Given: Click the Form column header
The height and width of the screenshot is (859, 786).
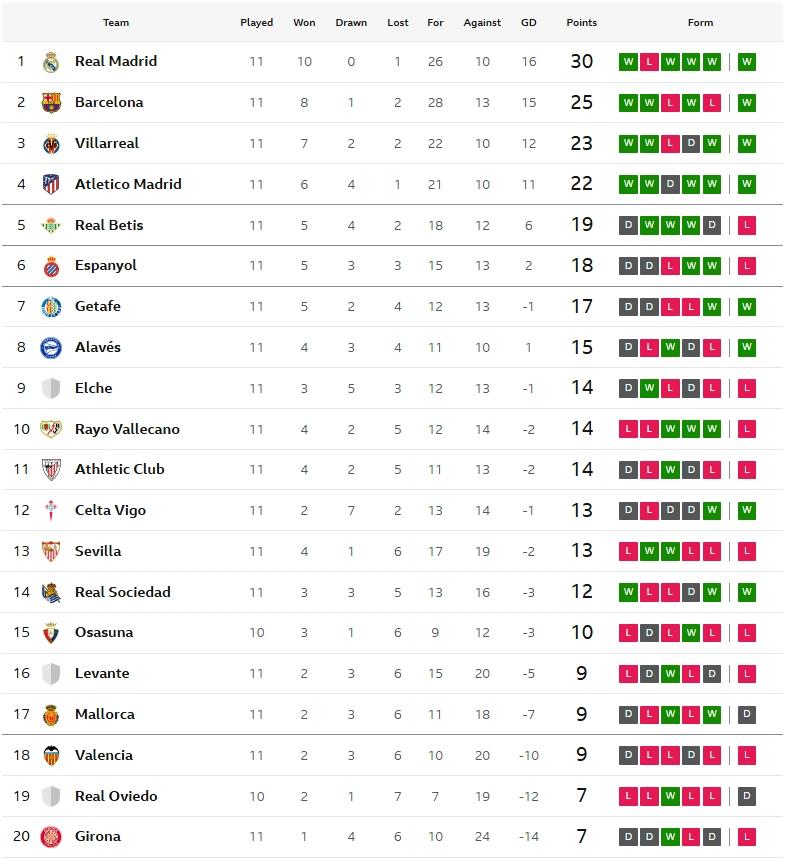Looking at the screenshot, I should click(700, 22).
